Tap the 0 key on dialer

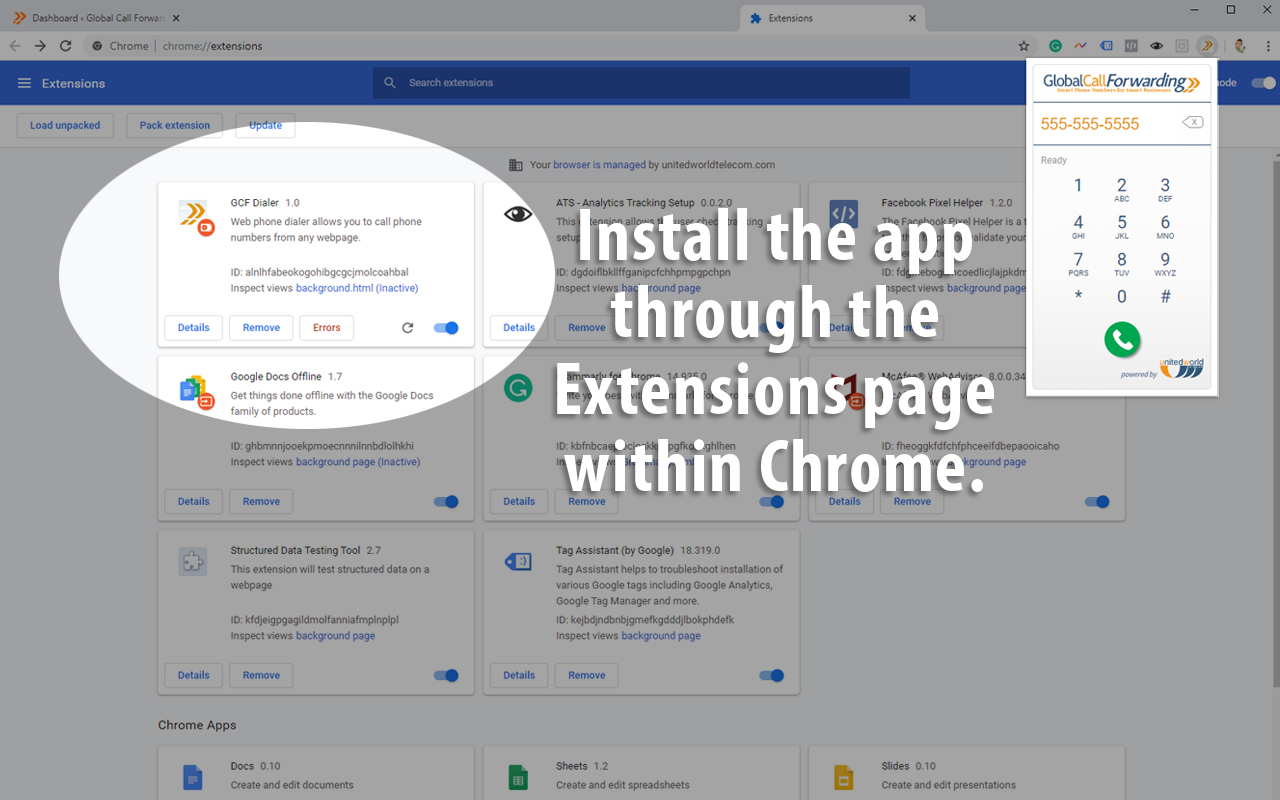(1122, 297)
